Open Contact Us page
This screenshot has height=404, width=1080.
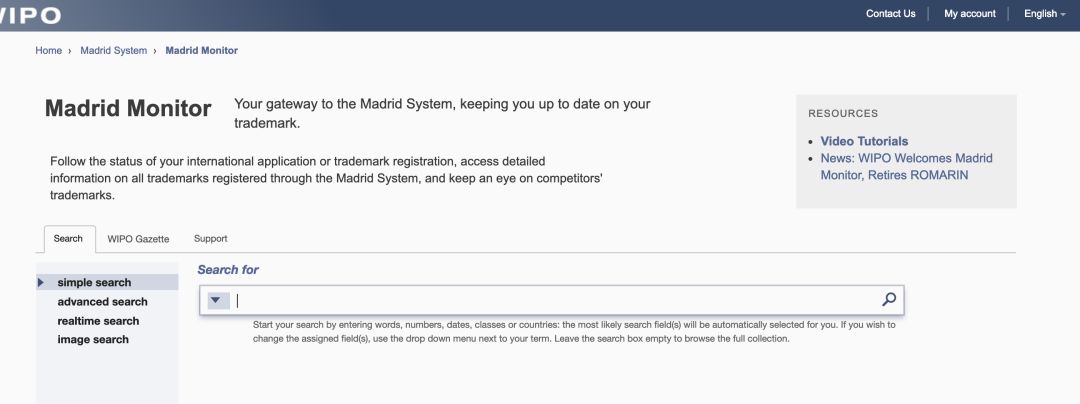[891, 14]
